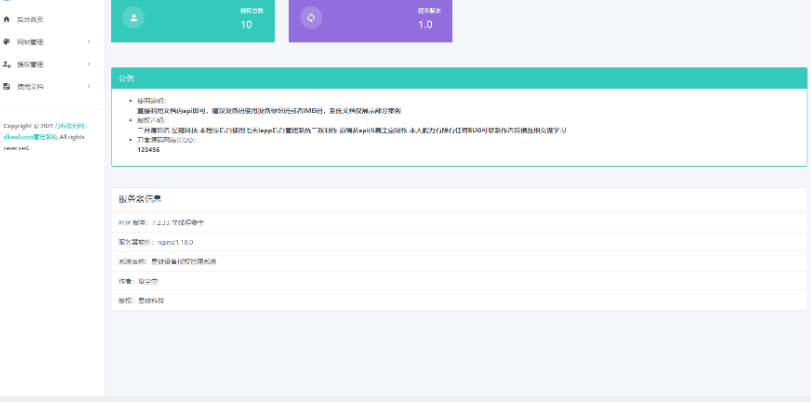The image size is (811, 402).
Task: Click the QQ number 123456 text
Action: click(x=148, y=149)
